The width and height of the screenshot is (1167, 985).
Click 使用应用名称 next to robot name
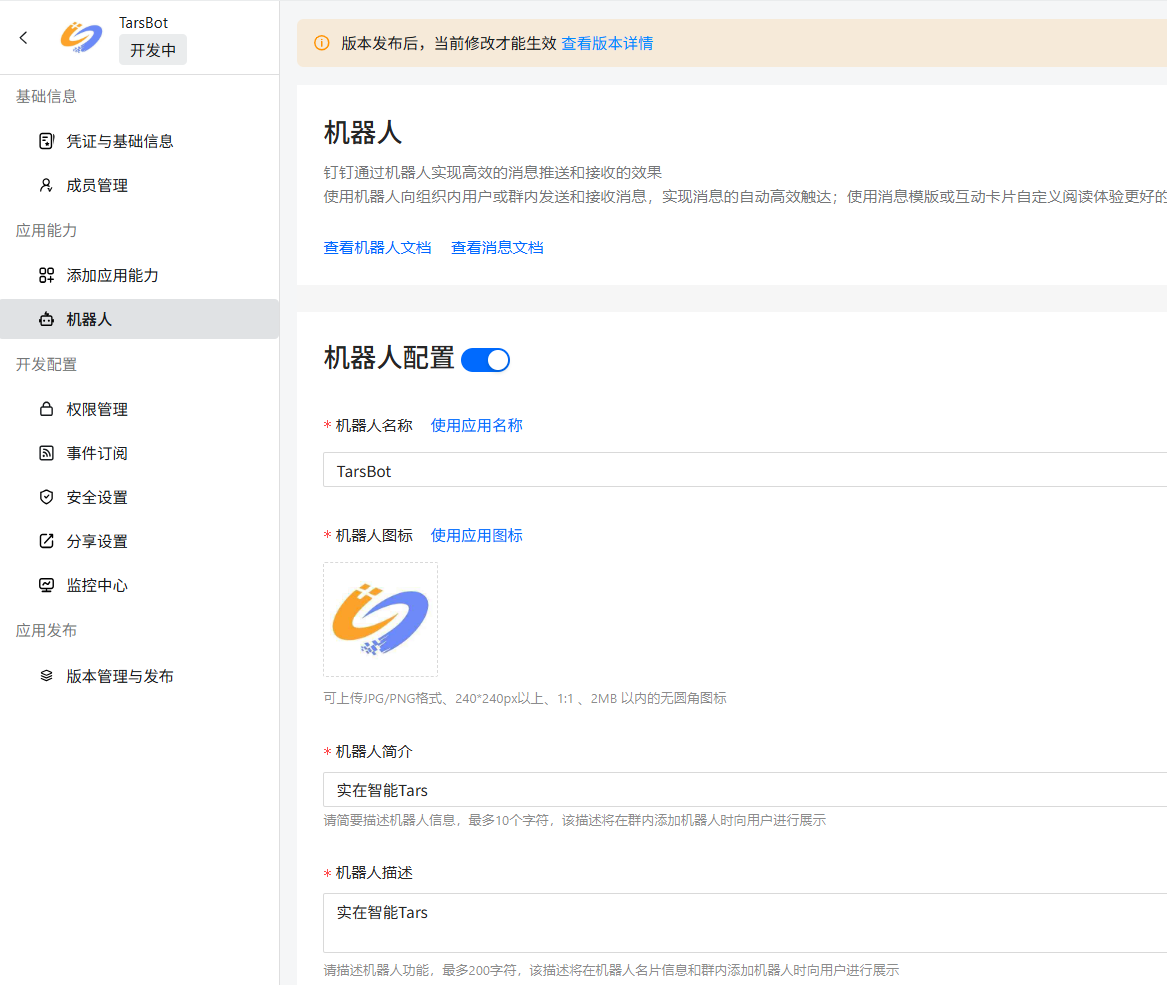coord(476,425)
